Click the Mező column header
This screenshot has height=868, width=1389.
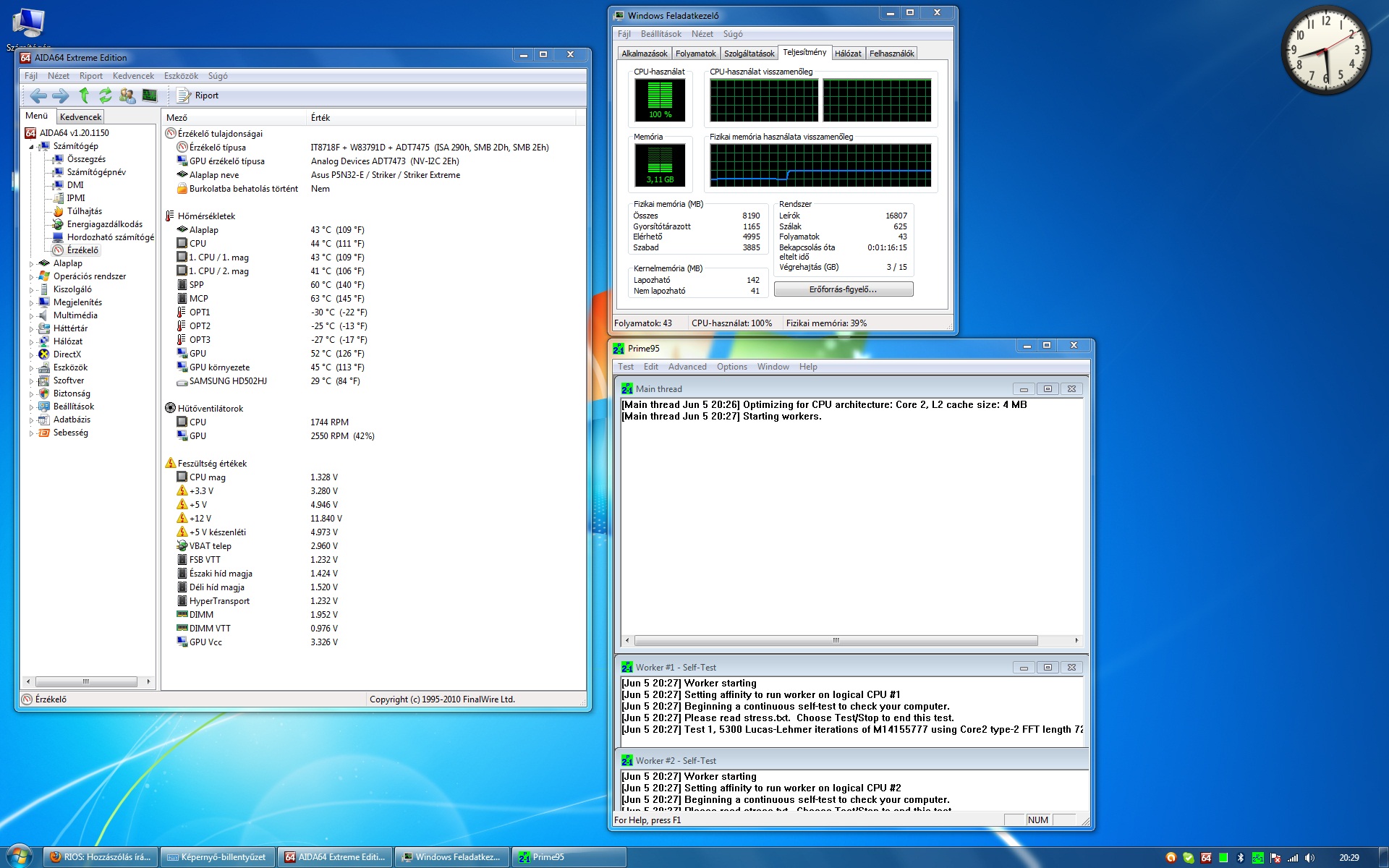[234, 117]
